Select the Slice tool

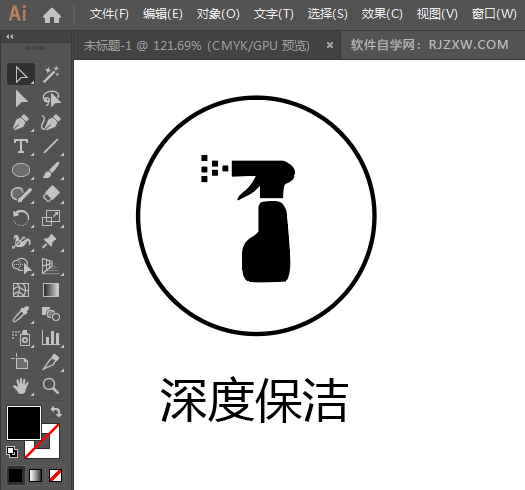click(51, 362)
